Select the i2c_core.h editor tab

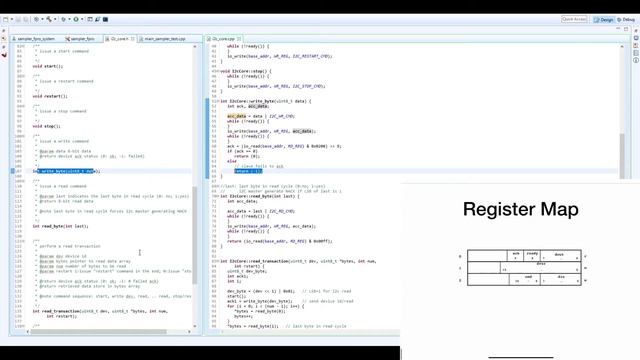(x=119, y=39)
